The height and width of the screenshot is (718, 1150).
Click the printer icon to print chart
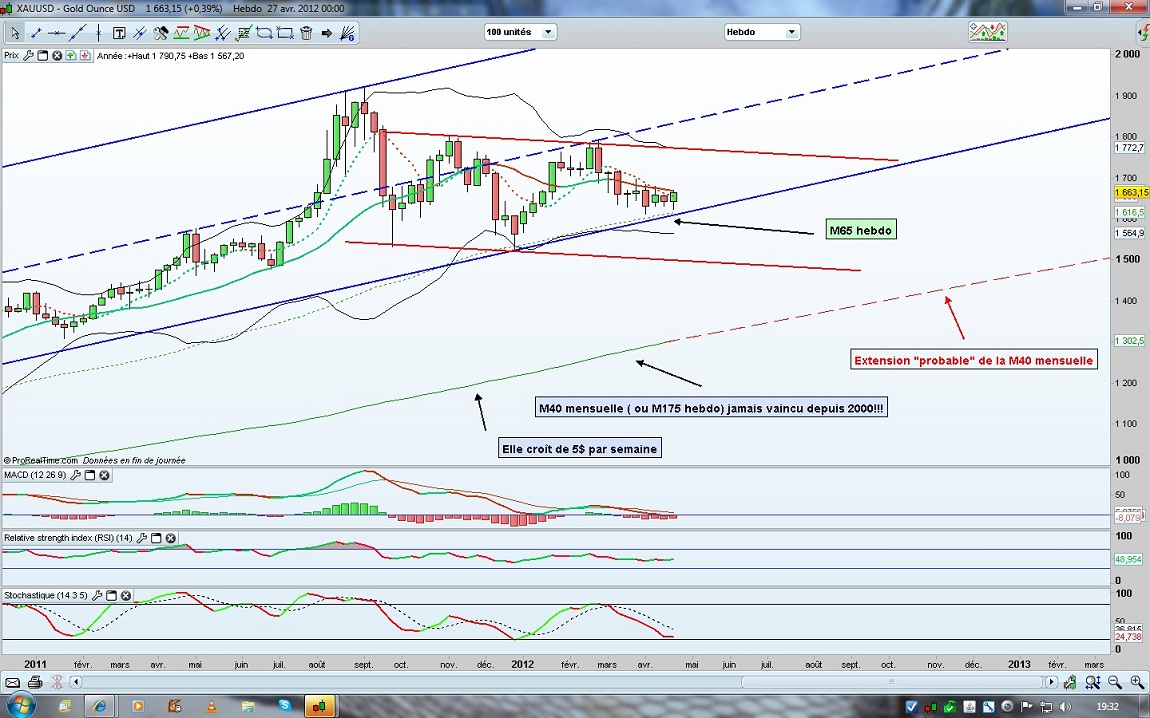35,682
